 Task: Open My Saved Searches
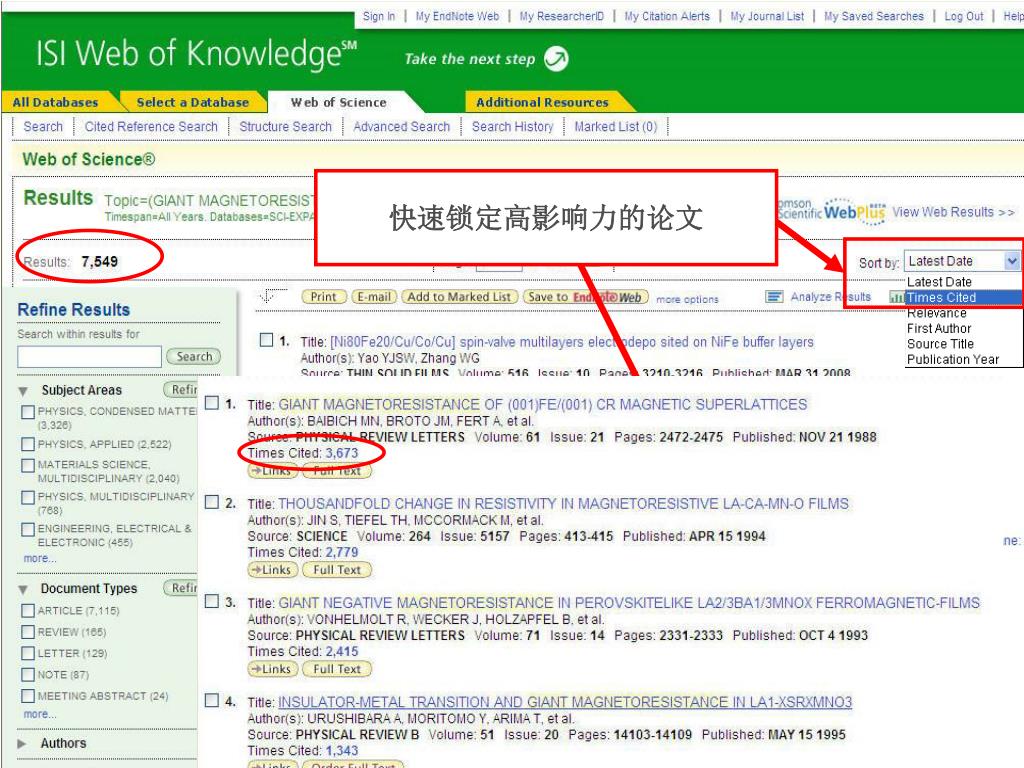point(874,16)
